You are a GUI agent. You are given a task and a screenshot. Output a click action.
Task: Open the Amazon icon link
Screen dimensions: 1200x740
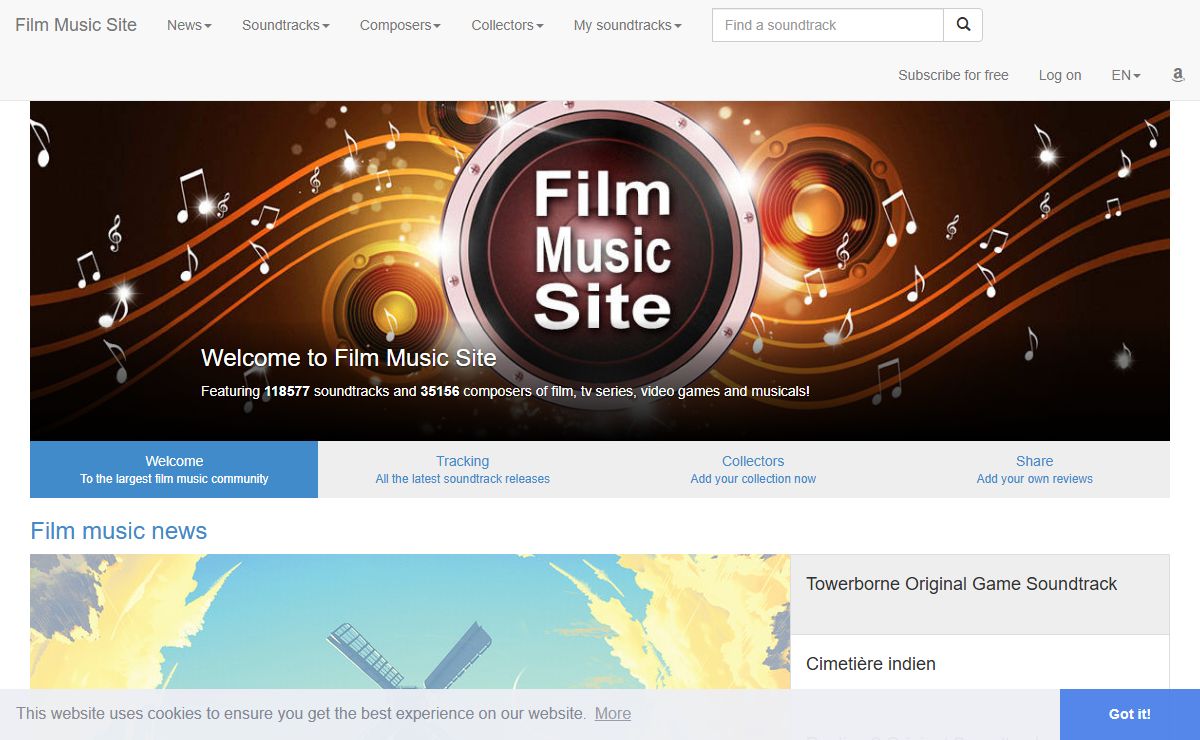coord(1178,75)
